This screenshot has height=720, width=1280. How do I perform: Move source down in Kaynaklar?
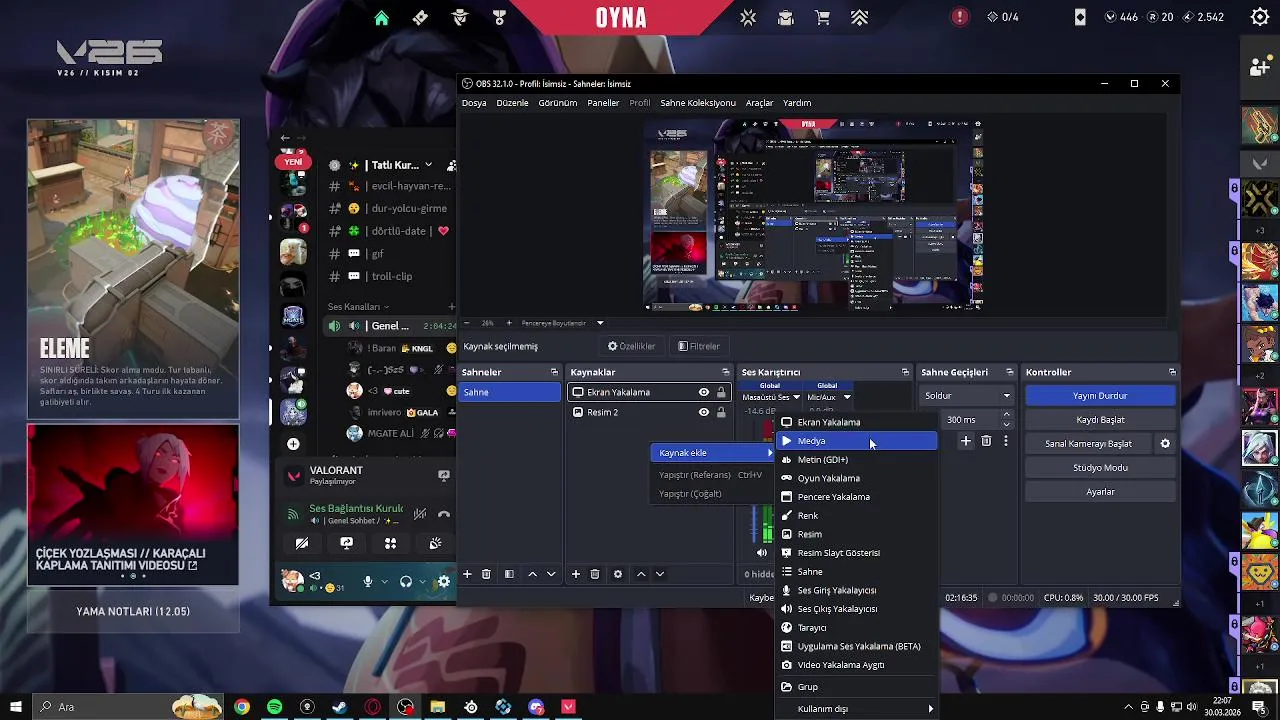(x=660, y=574)
